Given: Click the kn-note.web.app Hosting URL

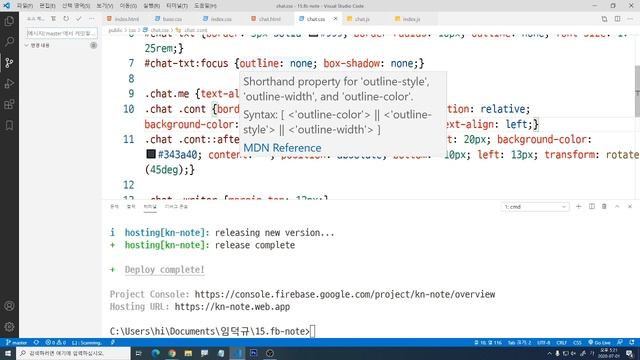Looking at the screenshot, I should [x=232, y=307].
